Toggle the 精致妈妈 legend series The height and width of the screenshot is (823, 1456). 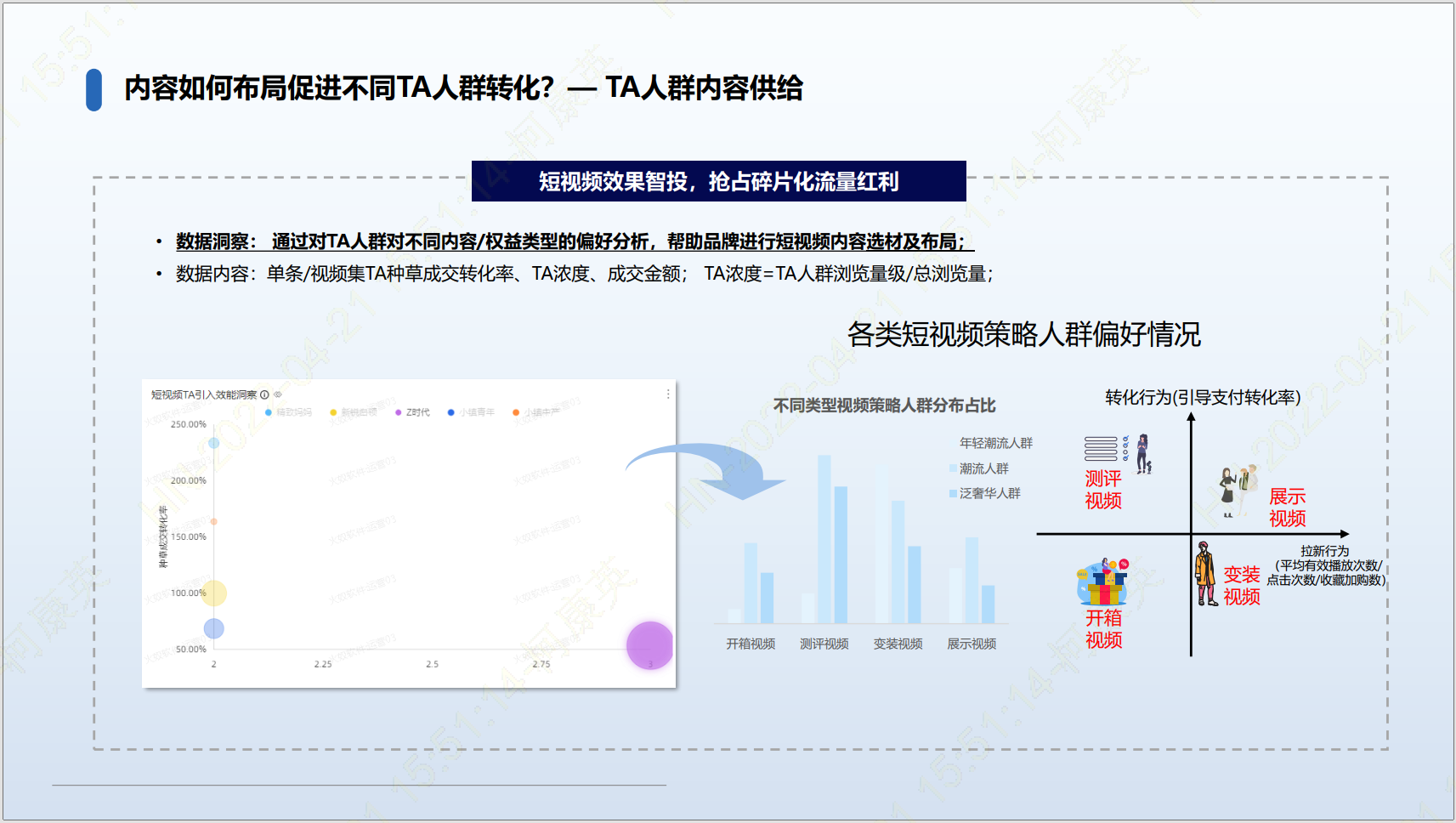pyautogui.click(x=288, y=412)
